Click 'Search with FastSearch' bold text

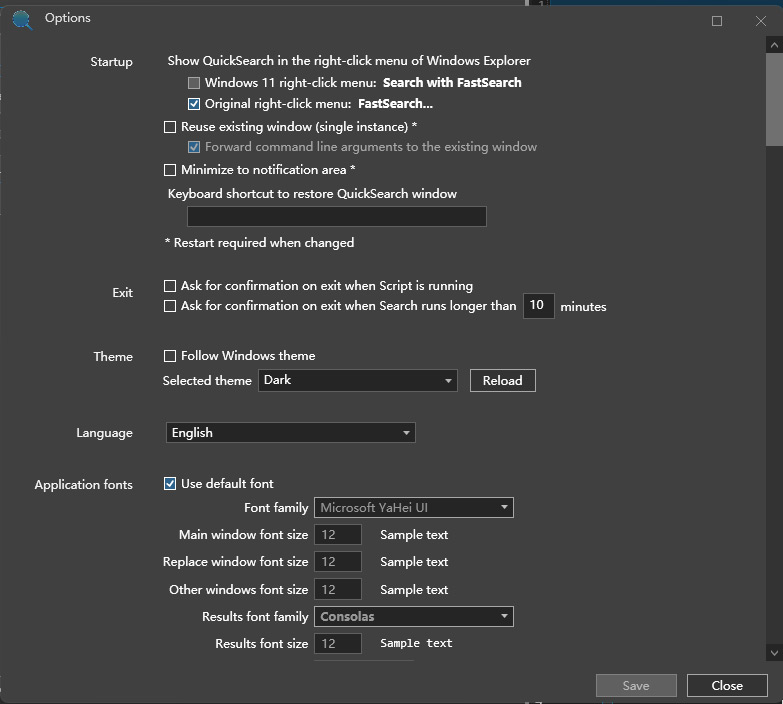pos(452,82)
